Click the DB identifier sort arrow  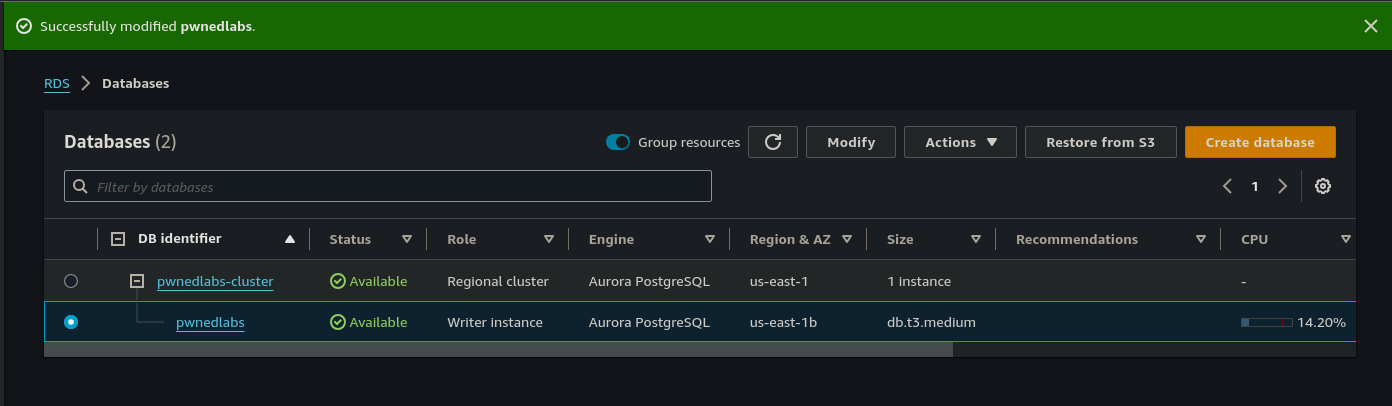(x=290, y=240)
